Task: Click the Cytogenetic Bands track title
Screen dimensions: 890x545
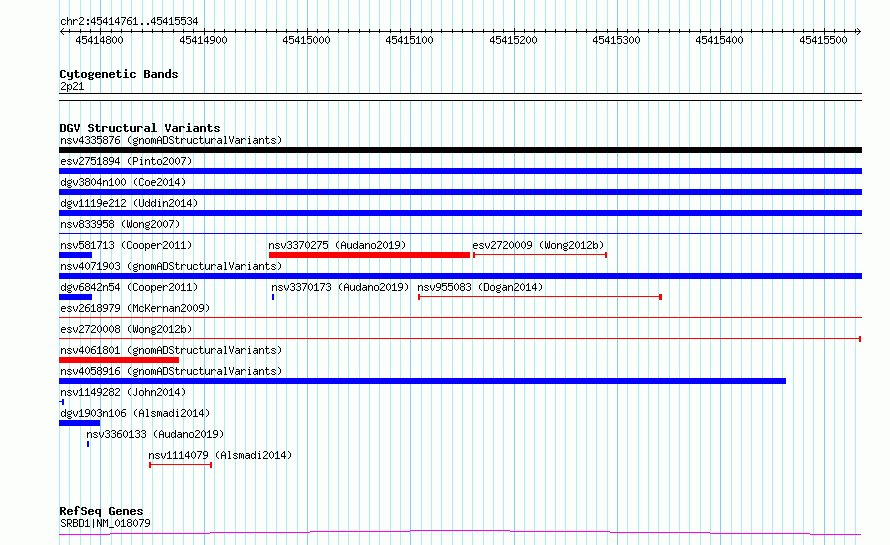Action: [x=119, y=74]
